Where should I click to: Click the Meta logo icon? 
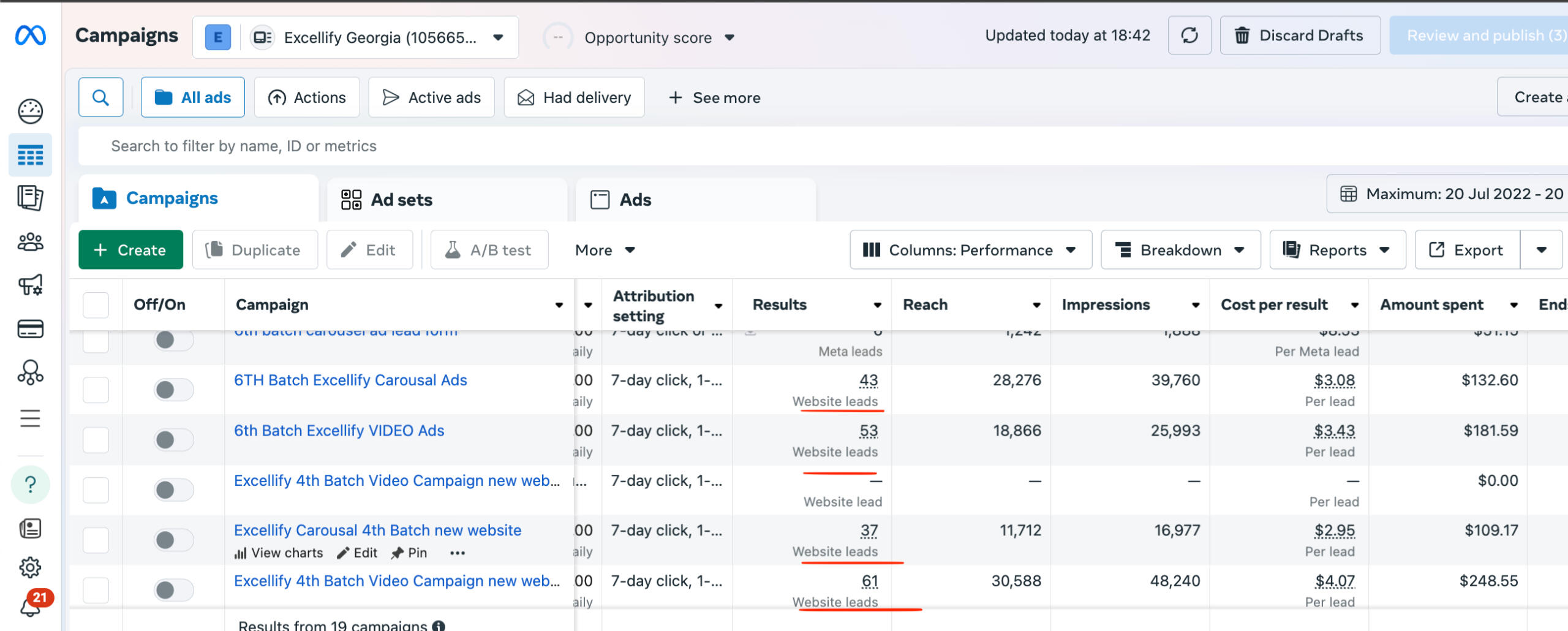(x=30, y=36)
